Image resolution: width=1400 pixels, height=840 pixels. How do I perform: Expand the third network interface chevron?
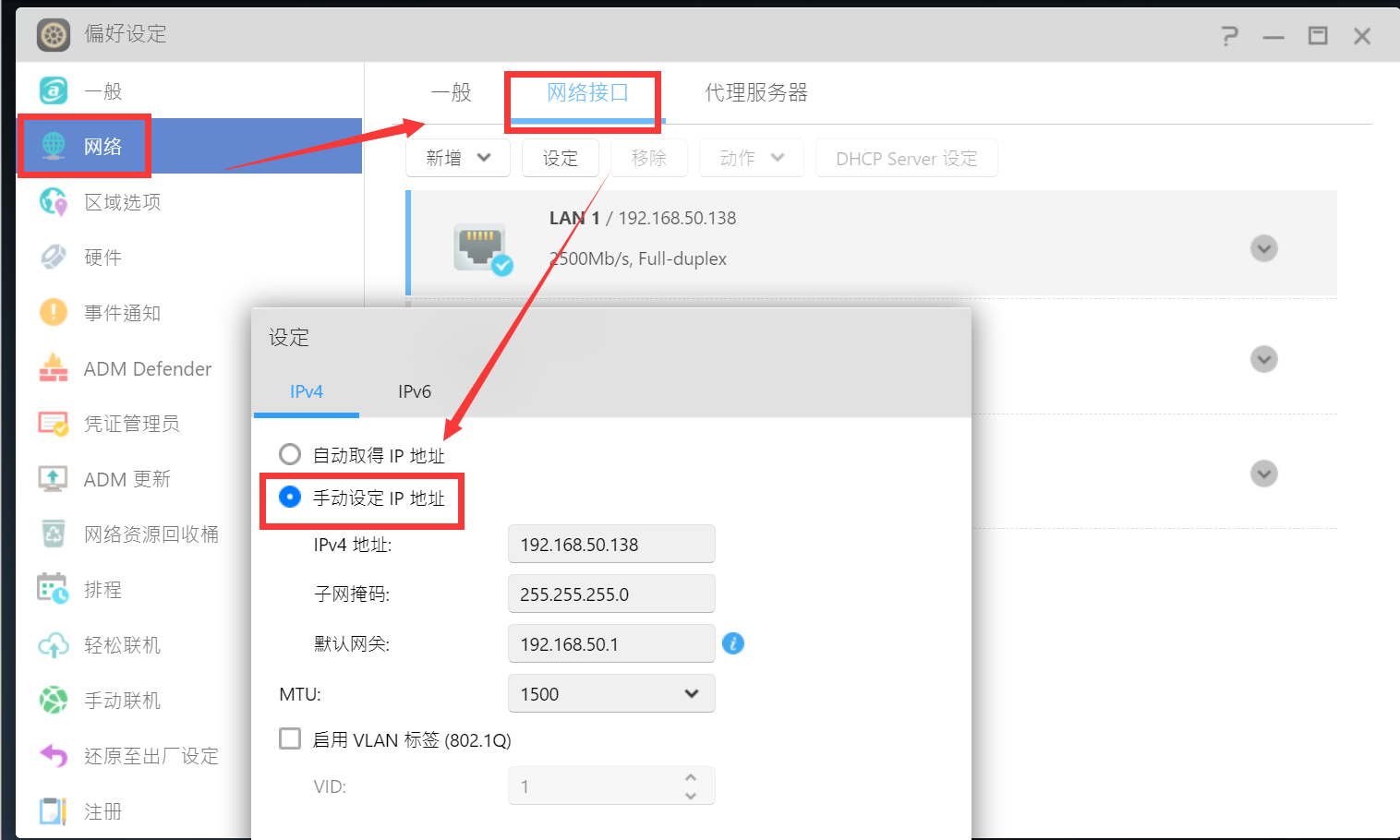[x=1264, y=474]
